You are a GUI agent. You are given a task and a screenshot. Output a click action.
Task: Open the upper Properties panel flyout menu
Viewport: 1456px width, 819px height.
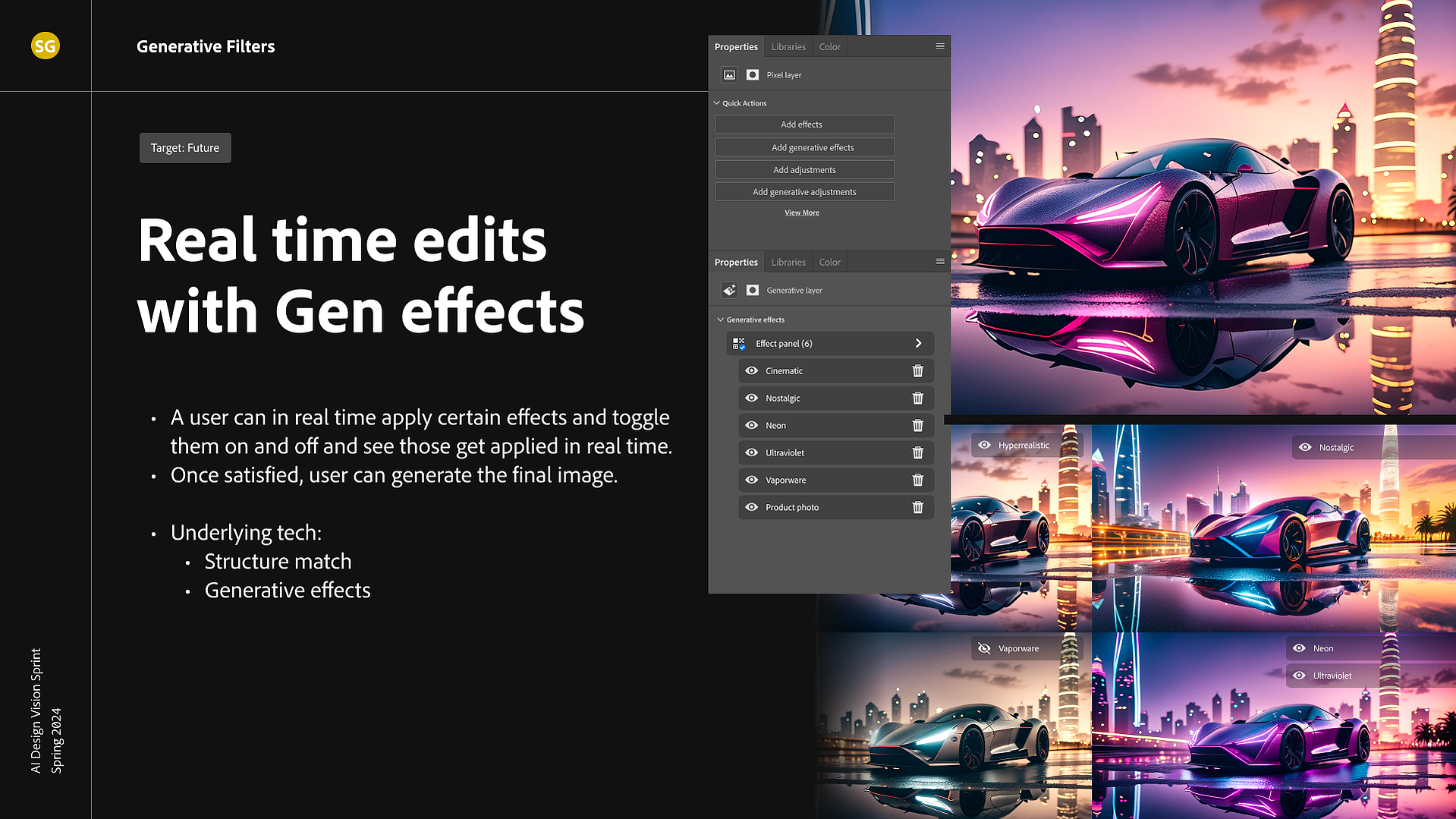[940, 46]
